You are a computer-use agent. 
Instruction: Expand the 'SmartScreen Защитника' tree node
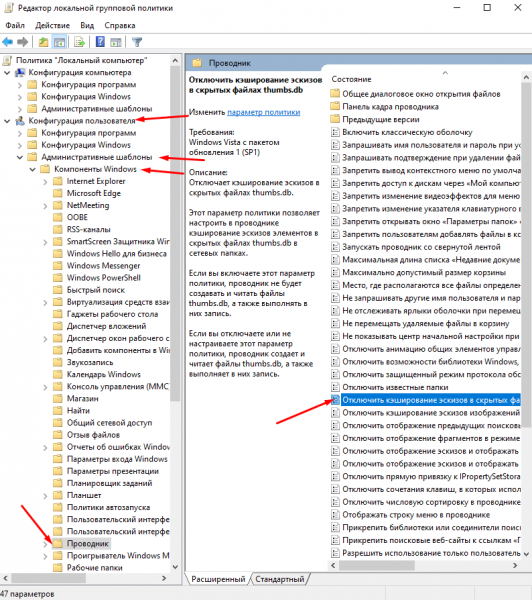click(45, 242)
